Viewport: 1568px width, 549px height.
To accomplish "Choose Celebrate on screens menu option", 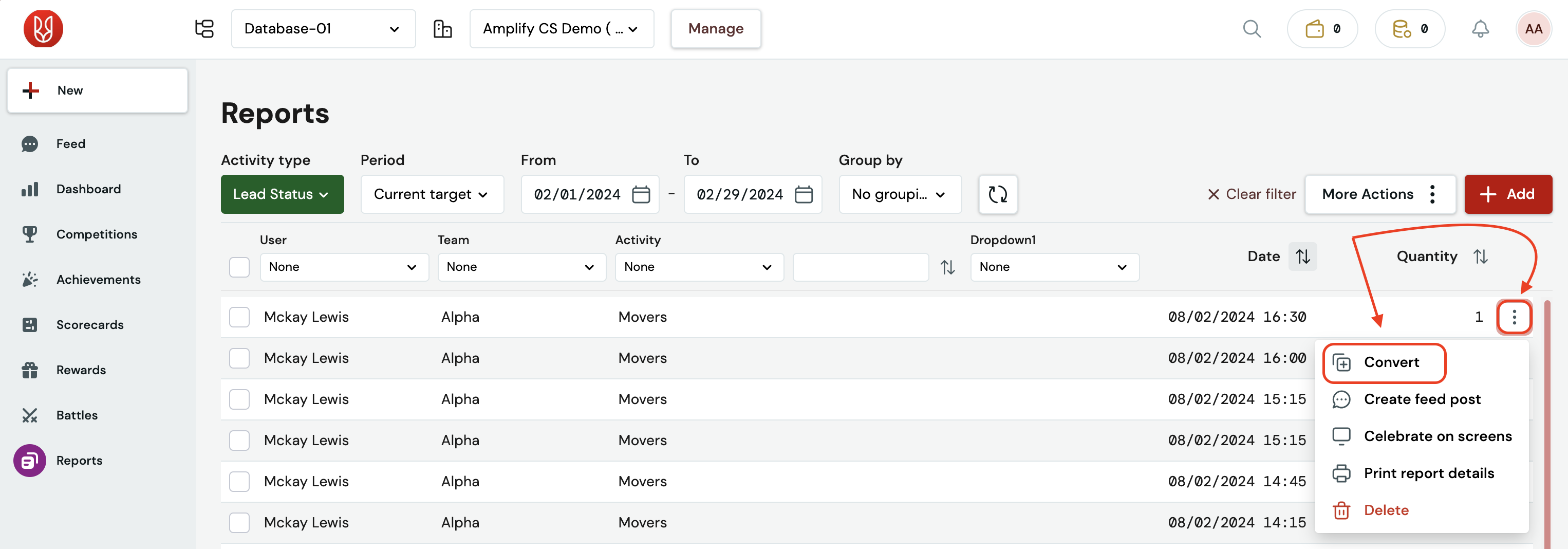I will pyautogui.click(x=1421, y=437).
